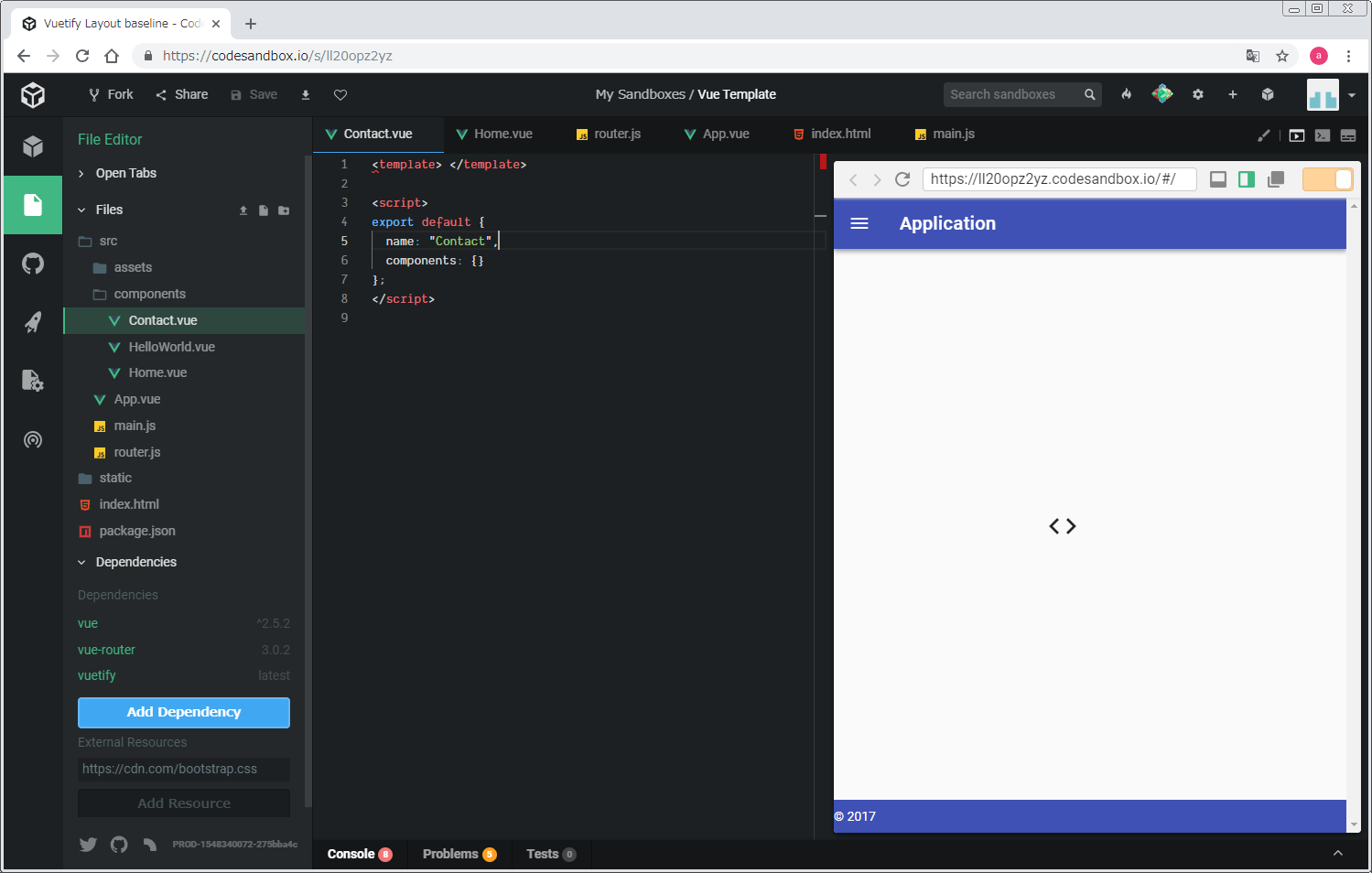Refresh the preview browser

pos(902,179)
